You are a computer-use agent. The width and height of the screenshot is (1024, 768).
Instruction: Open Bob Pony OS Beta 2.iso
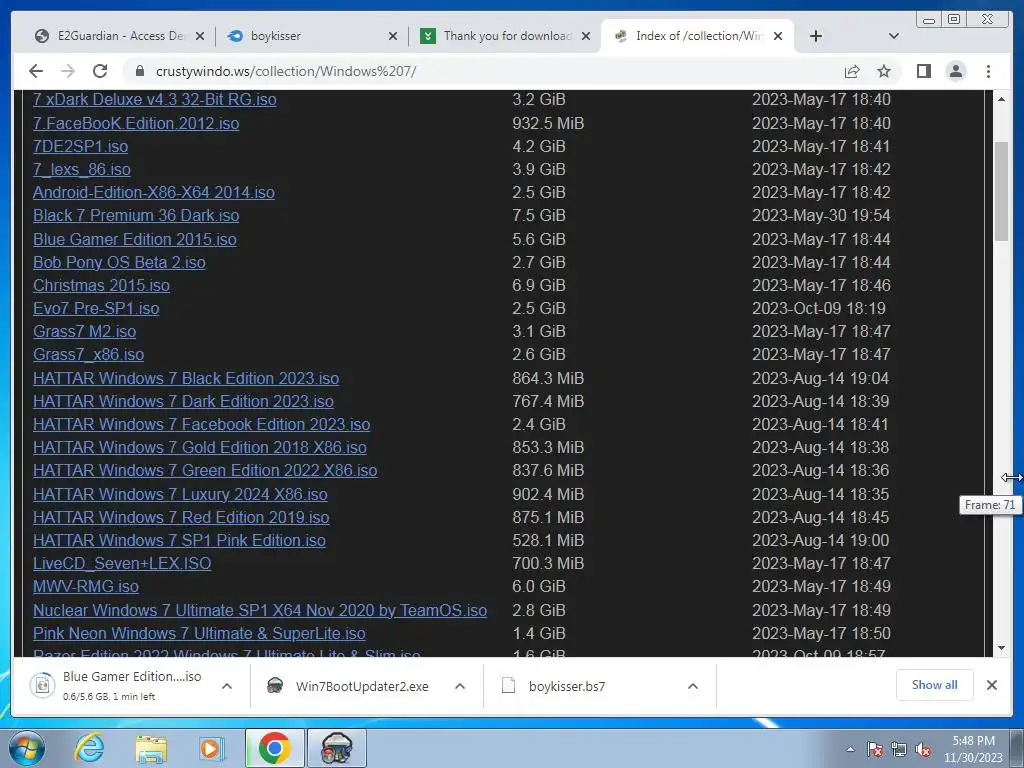tap(119, 262)
